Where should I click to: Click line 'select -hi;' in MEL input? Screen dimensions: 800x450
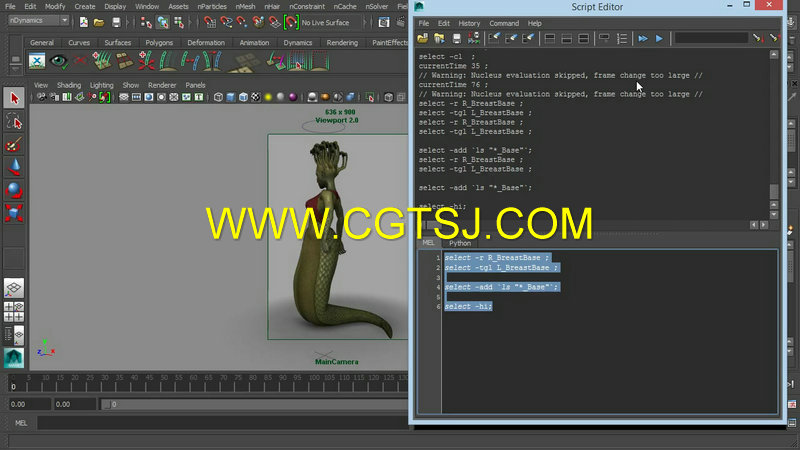click(468, 307)
